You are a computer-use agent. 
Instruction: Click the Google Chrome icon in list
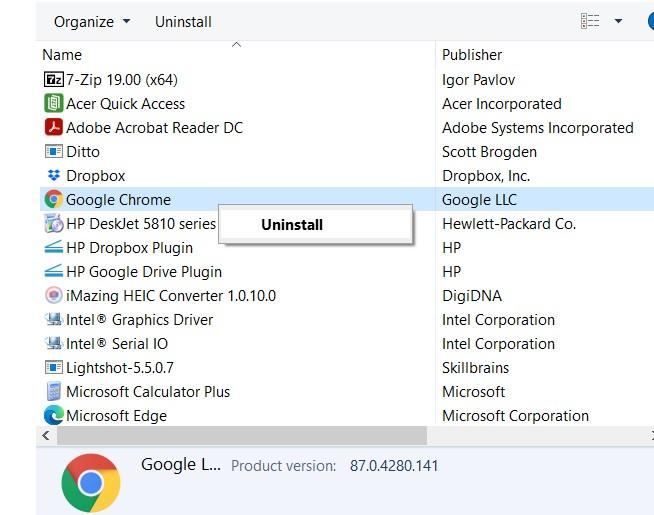pyautogui.click(x=53, y=199)
